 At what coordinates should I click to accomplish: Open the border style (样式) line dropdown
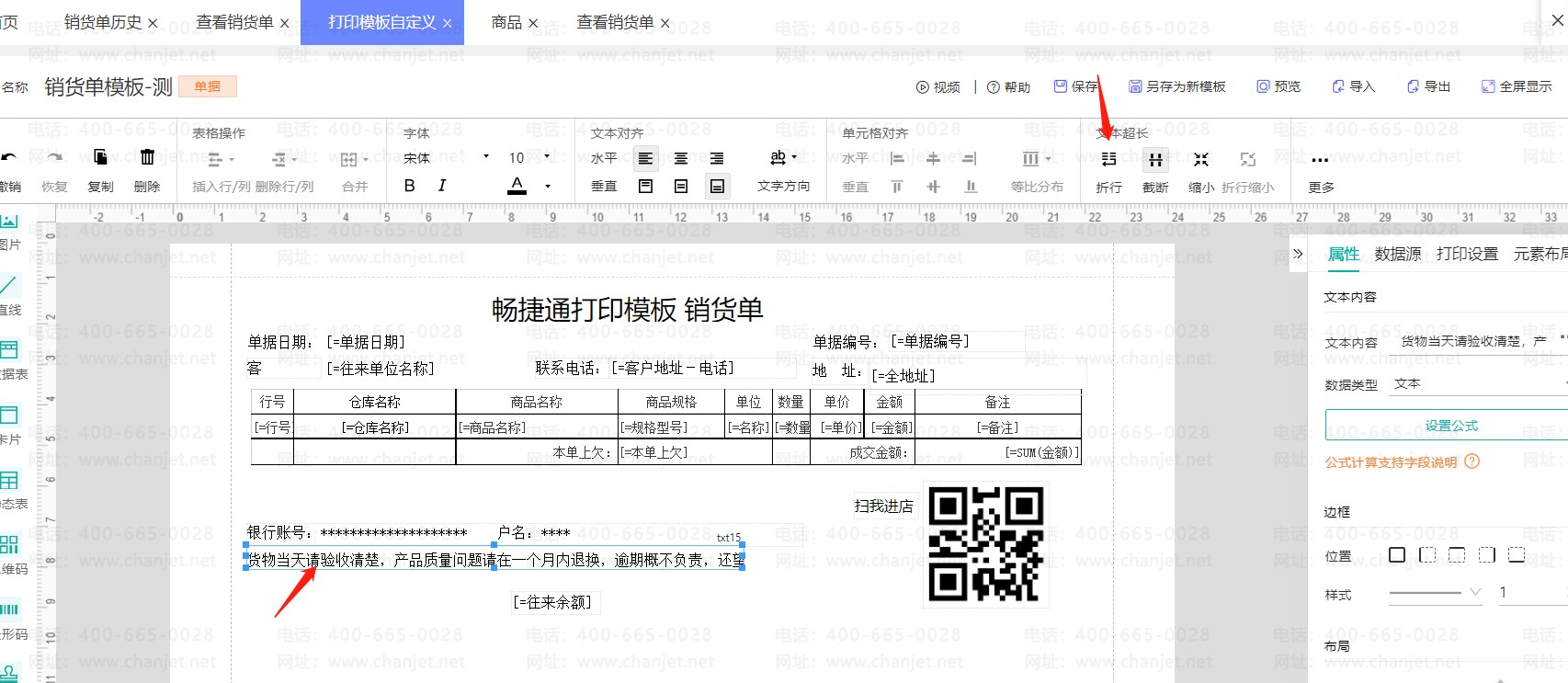[1436, 593]
